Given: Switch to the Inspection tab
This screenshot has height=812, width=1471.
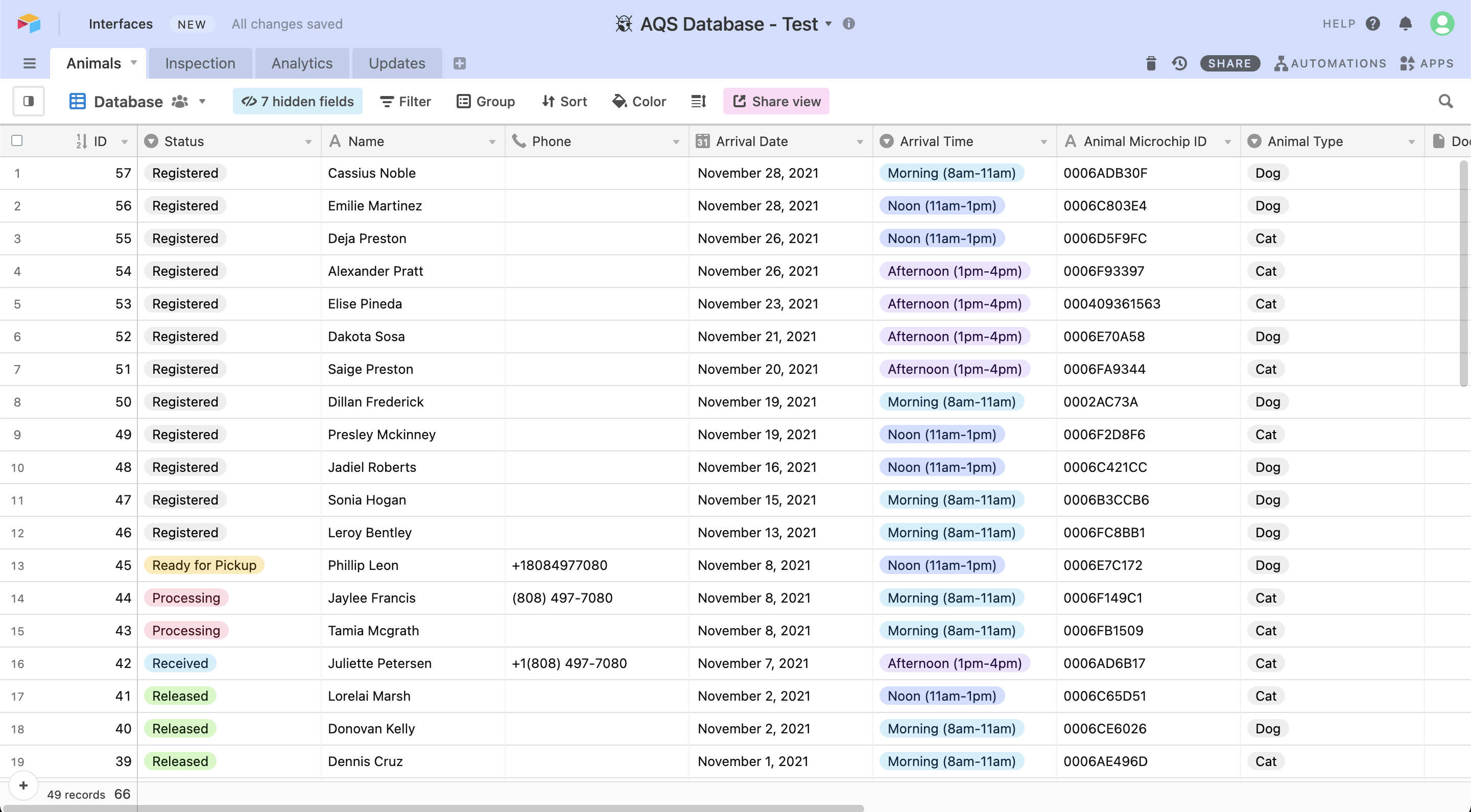Looking at the screenshot, I should pyautogui.click(x=200, y=63).
